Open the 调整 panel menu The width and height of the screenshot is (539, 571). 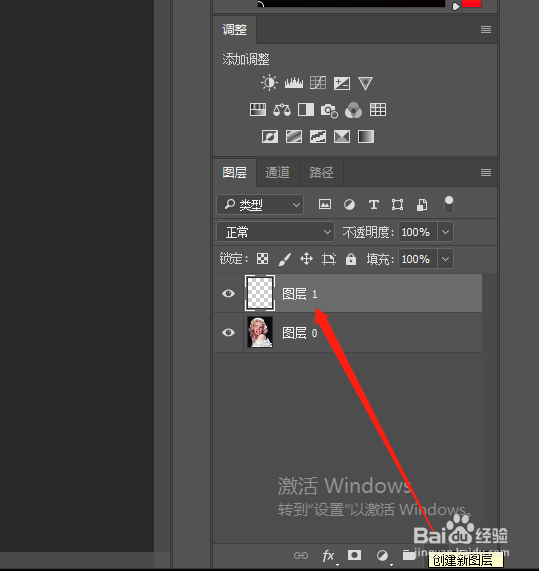[x=486, y=29]
